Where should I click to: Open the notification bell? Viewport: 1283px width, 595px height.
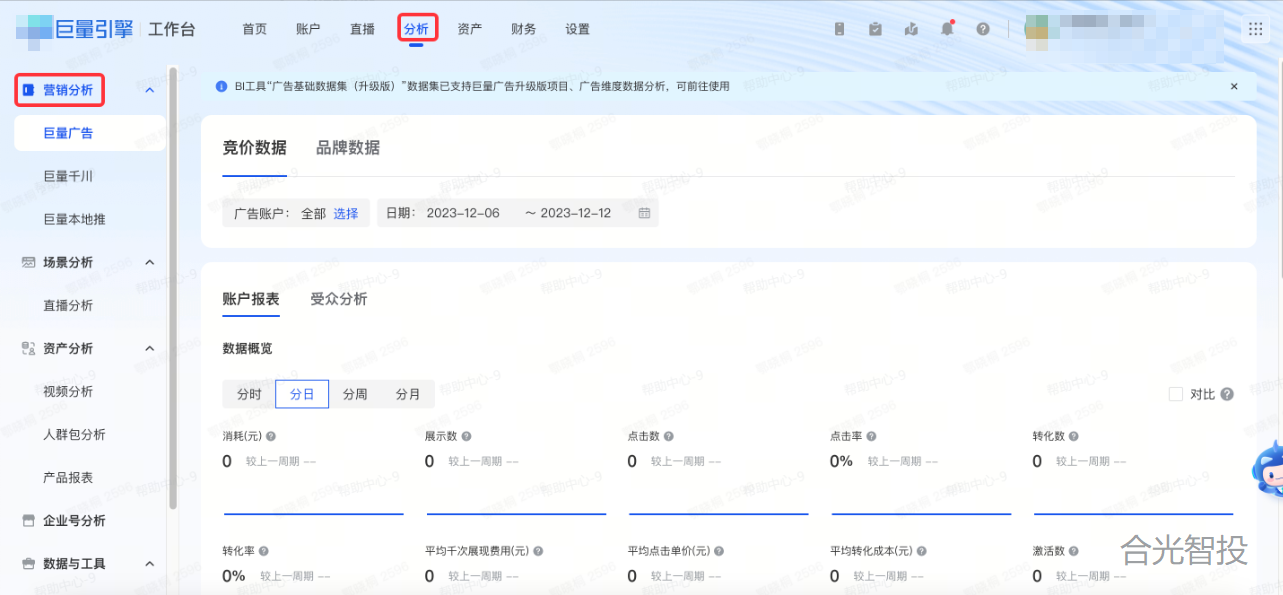(x=947, y=29)
